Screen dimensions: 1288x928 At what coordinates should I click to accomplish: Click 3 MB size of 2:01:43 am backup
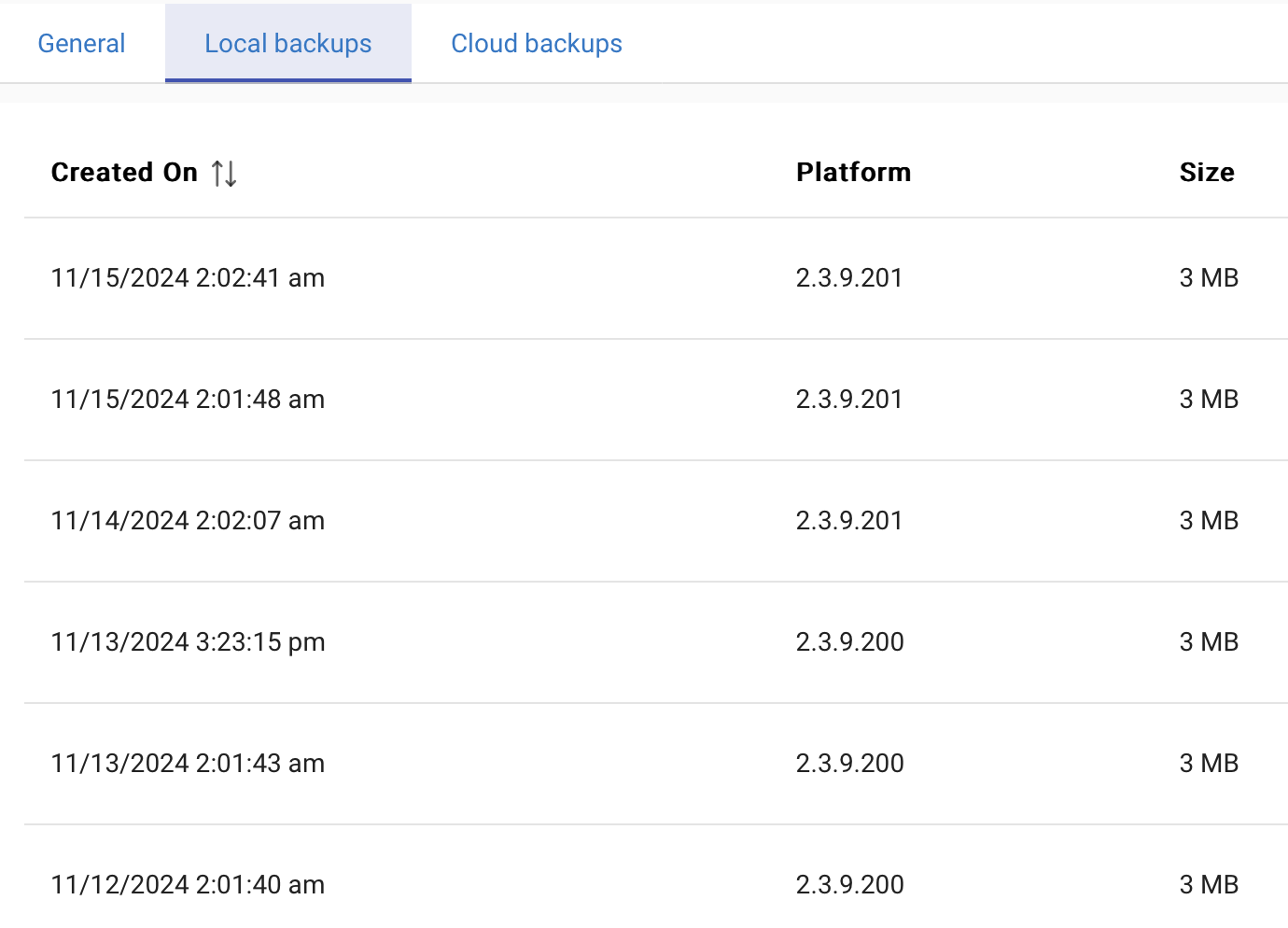click(x=1209, y=764)
